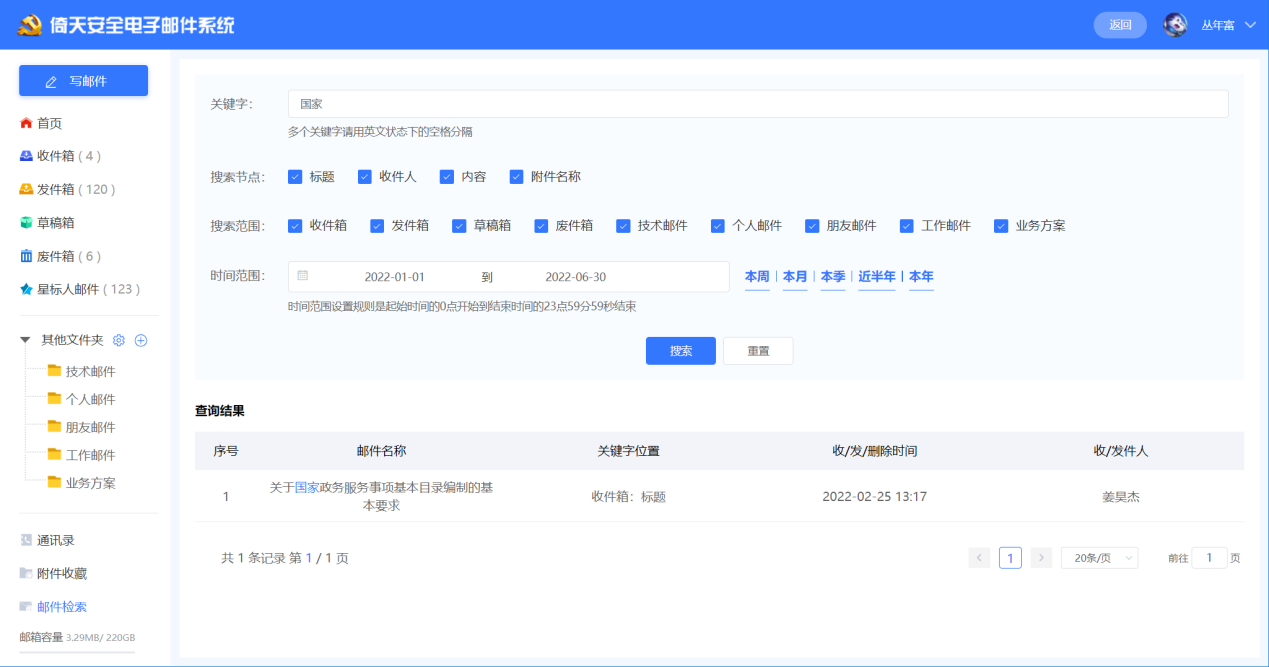Uncheck the 内容 search node checkbox
The image size is (1269, 667).
point(447,177)
